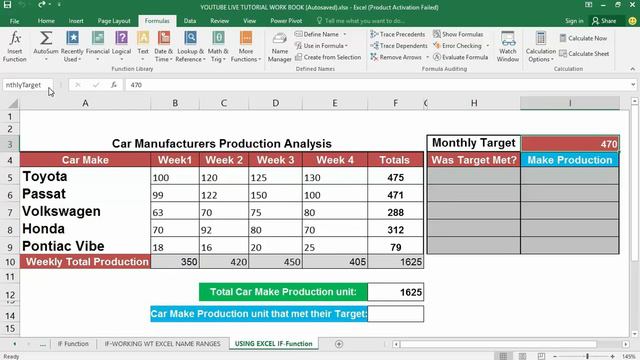
Task: Open Recently Used functions
Action: point(72,47)
